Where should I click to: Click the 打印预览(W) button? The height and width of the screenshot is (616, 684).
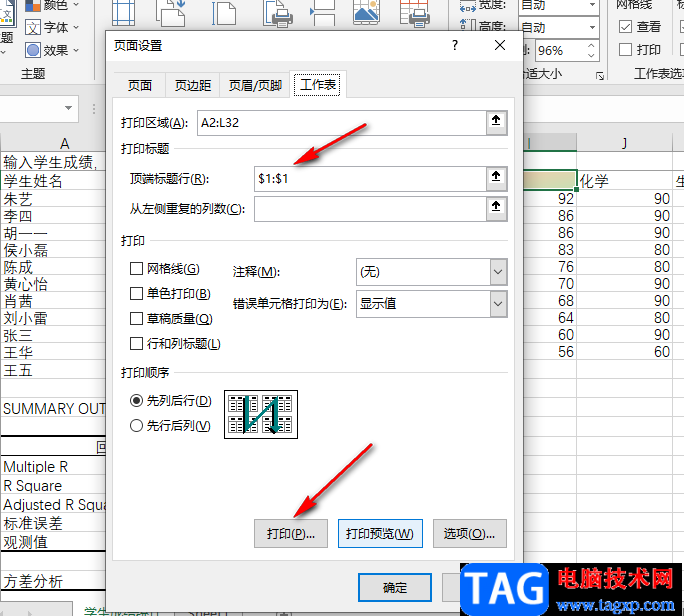click(x=380, y=534)
